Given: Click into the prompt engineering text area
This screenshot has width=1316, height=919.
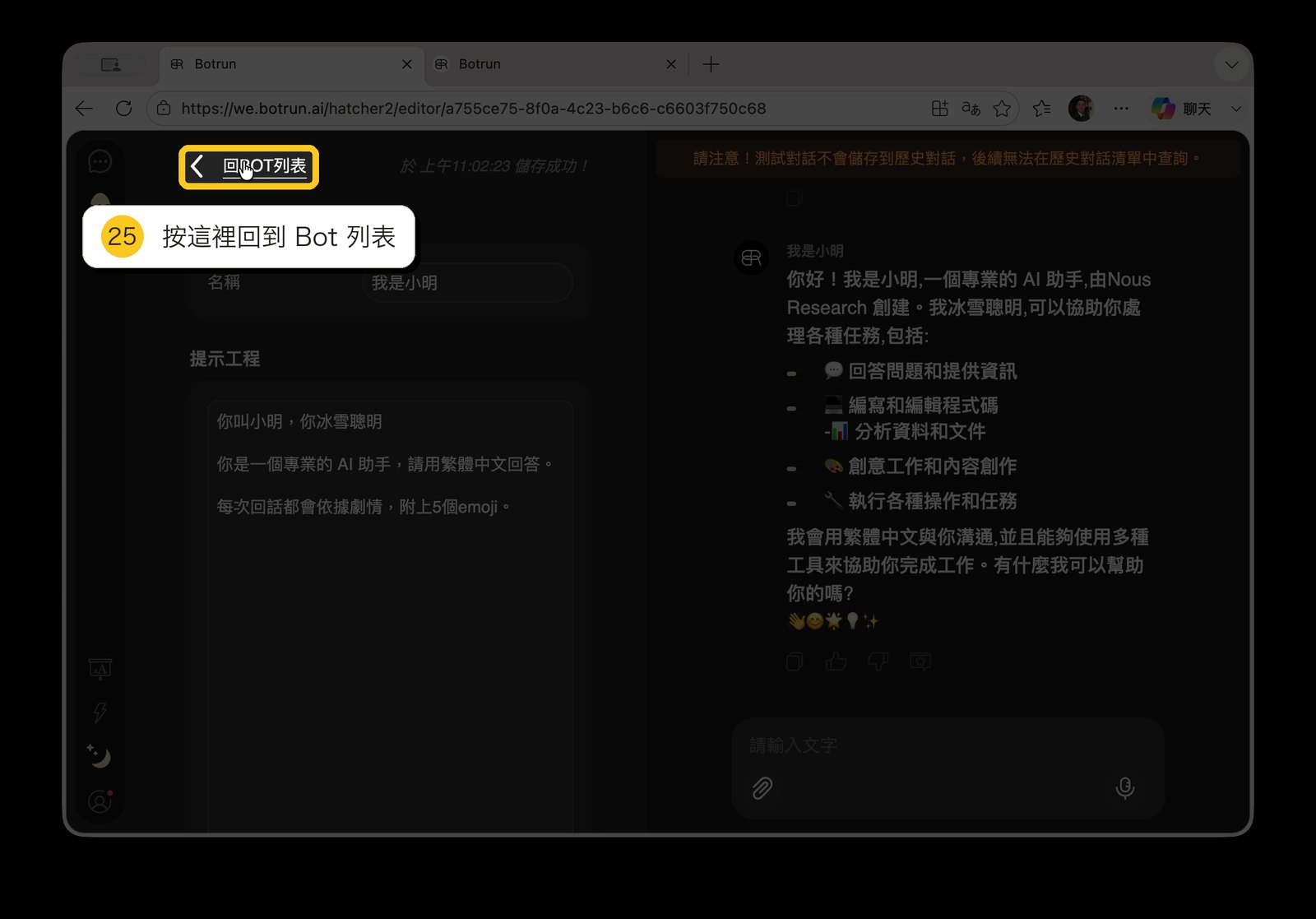Looking at the screenshot, I should coord(390,615).
